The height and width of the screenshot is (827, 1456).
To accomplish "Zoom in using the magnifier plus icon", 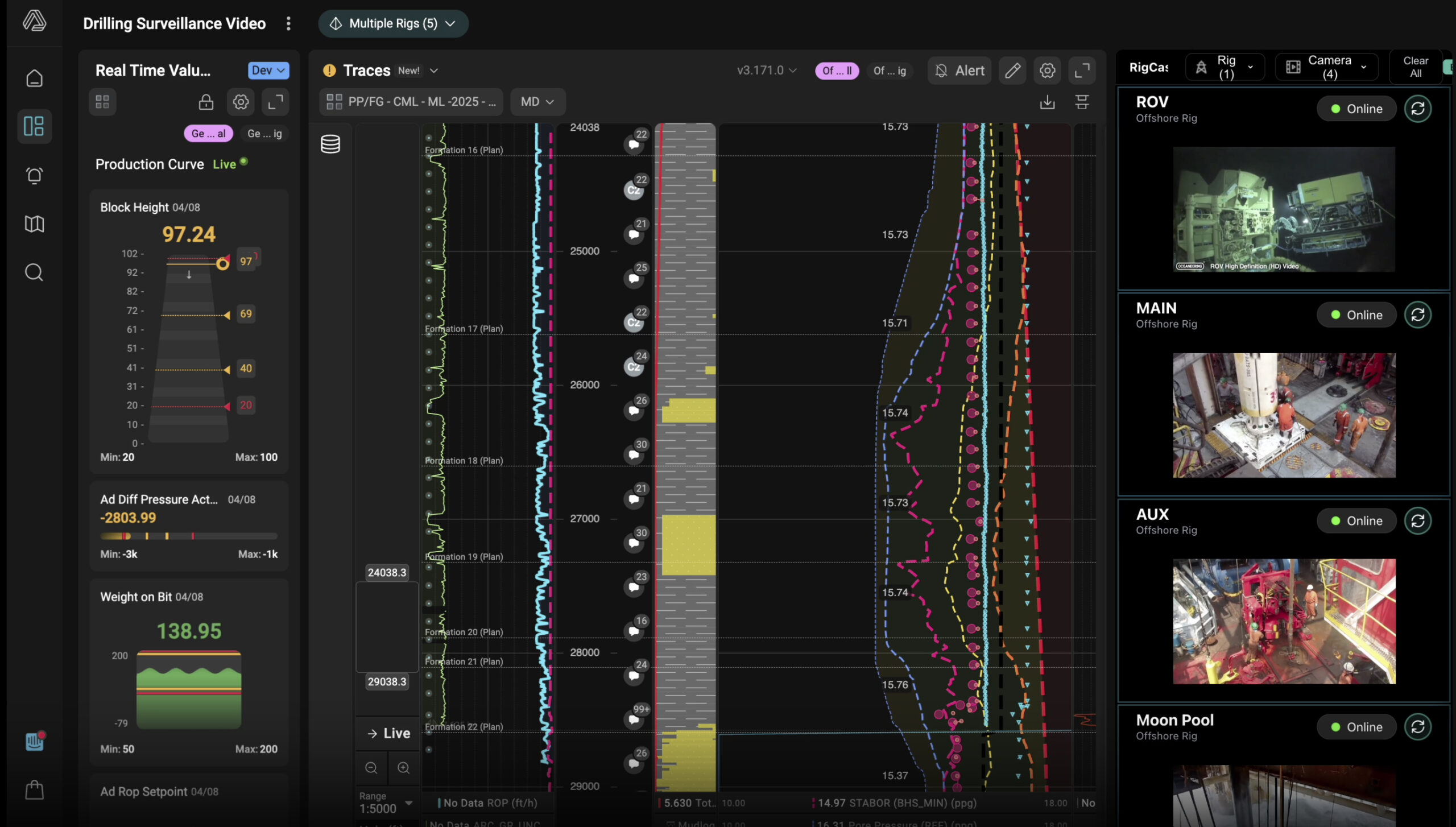I will pos(403,768).
